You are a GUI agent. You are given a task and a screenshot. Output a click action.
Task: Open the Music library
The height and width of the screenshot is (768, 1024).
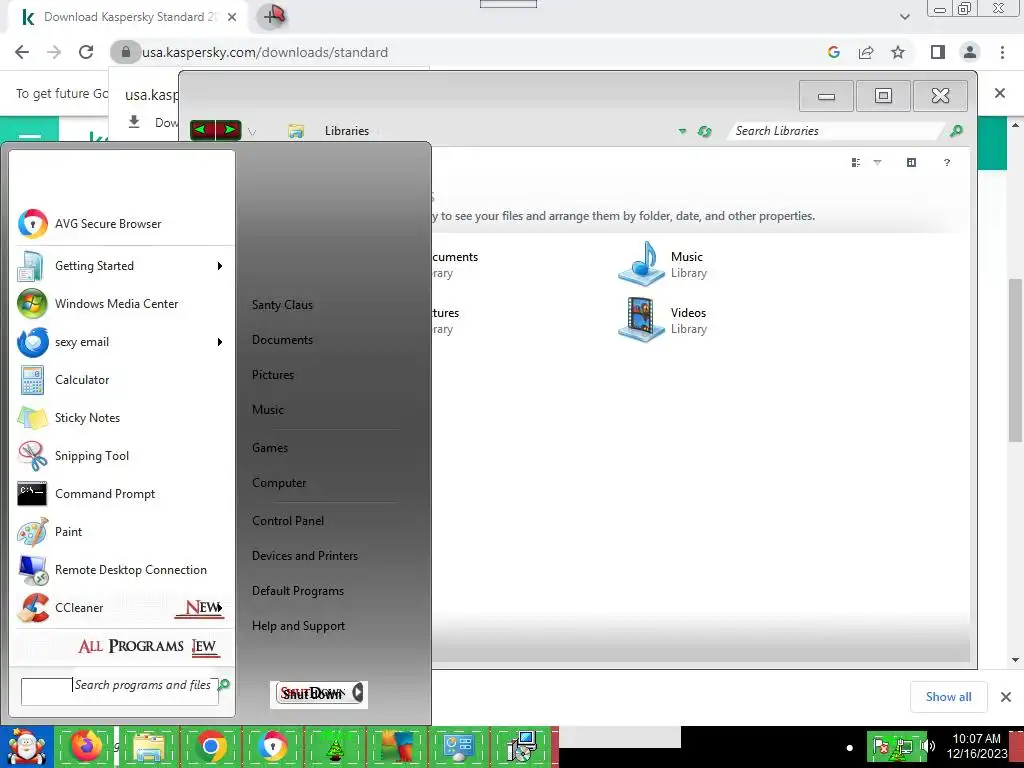click(663, 264)
